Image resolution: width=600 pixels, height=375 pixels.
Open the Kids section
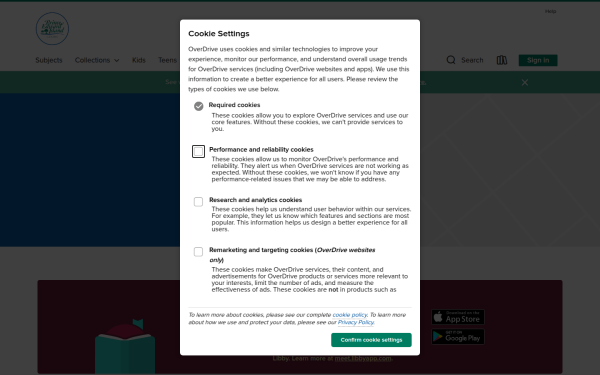(x=139, y=60)
